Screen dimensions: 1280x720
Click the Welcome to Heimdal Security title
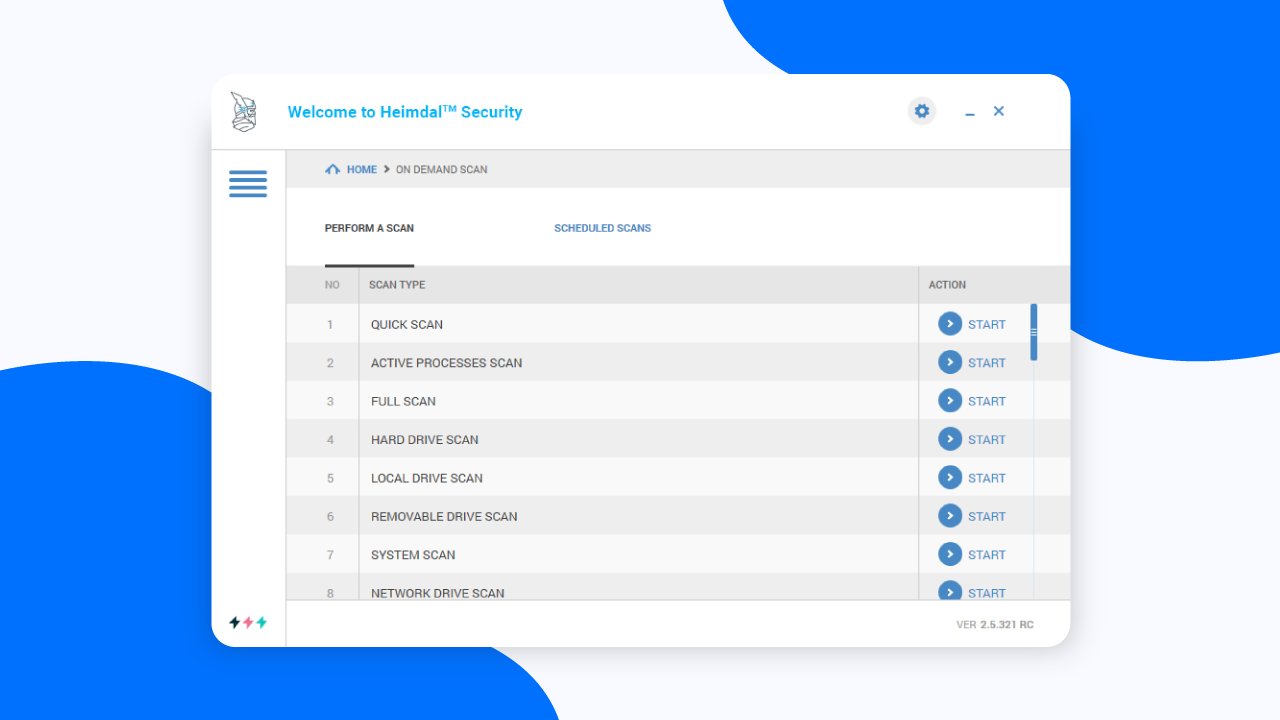(x=405, y=112)
